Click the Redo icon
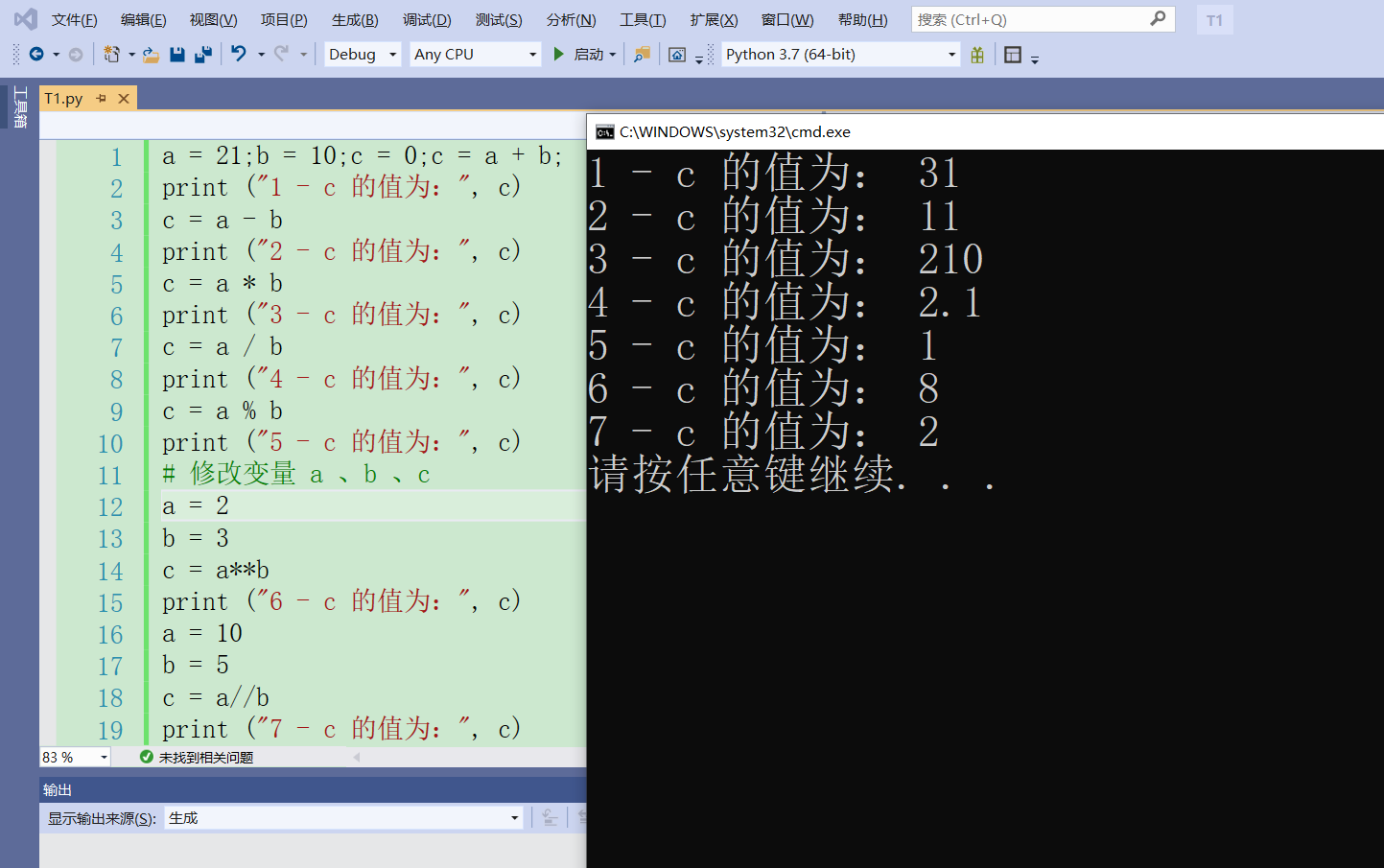Image resolution: width=1384 pixels, height=868 pixels. click(x=279, y=55)
